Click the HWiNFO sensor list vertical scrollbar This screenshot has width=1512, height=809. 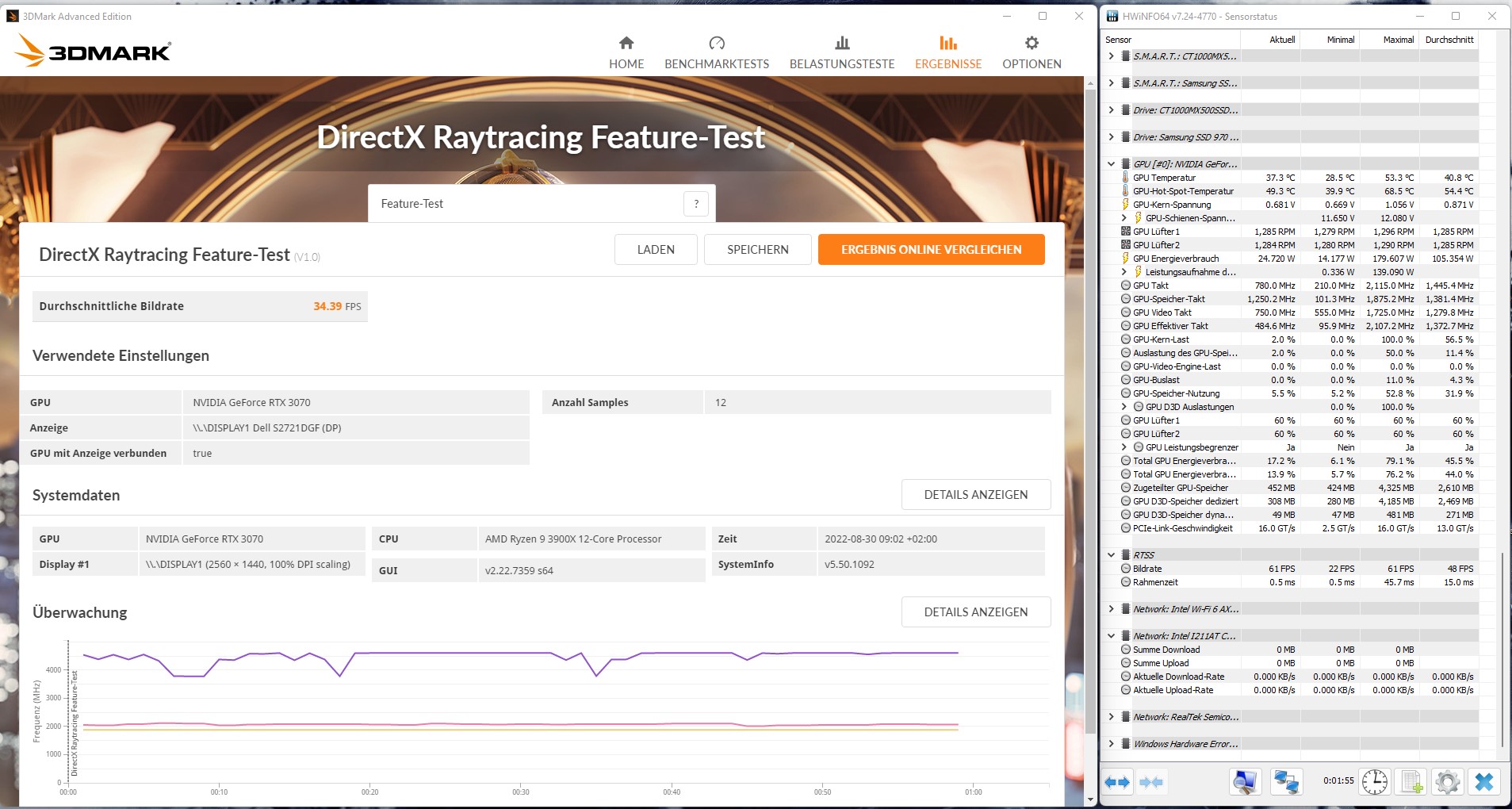coord(1502,650)
